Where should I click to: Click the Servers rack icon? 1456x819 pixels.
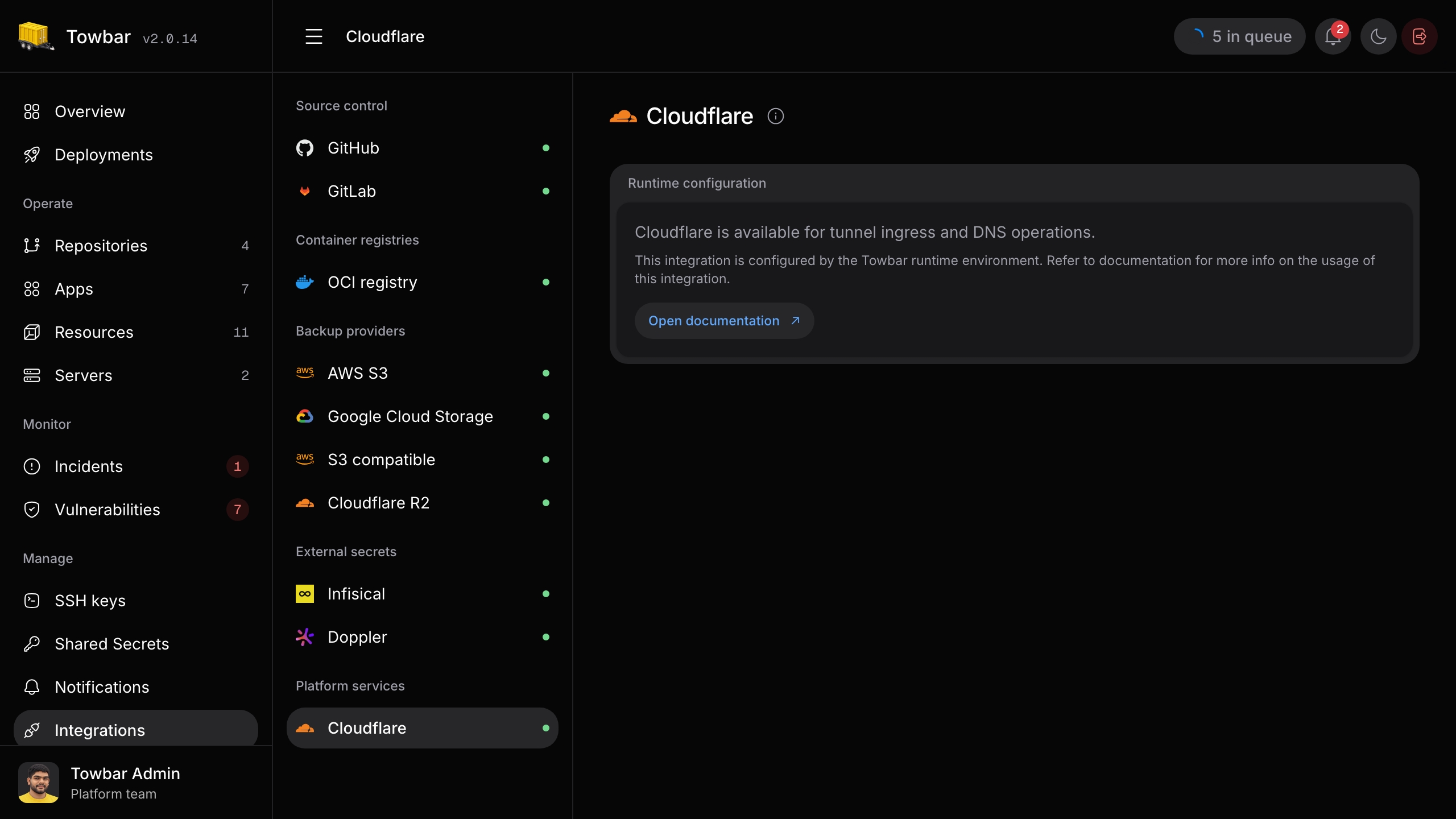point(32,375)
